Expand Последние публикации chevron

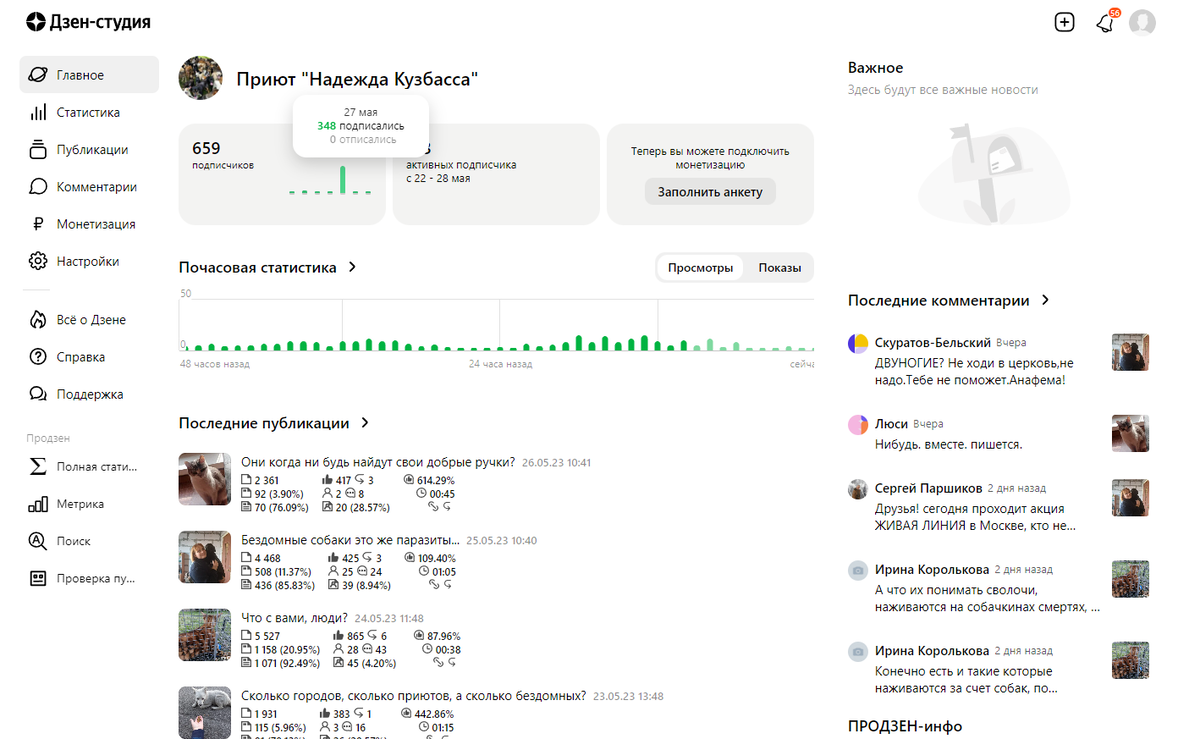point(365,423)
